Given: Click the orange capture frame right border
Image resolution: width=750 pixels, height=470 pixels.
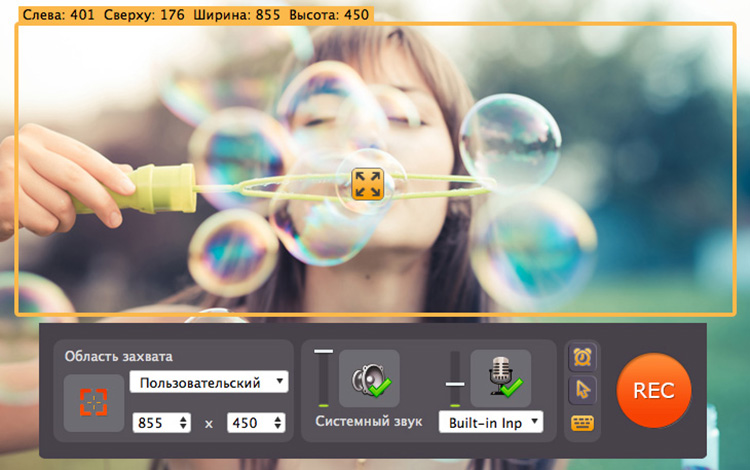Looking at the screenshot, I should point(735,170).
